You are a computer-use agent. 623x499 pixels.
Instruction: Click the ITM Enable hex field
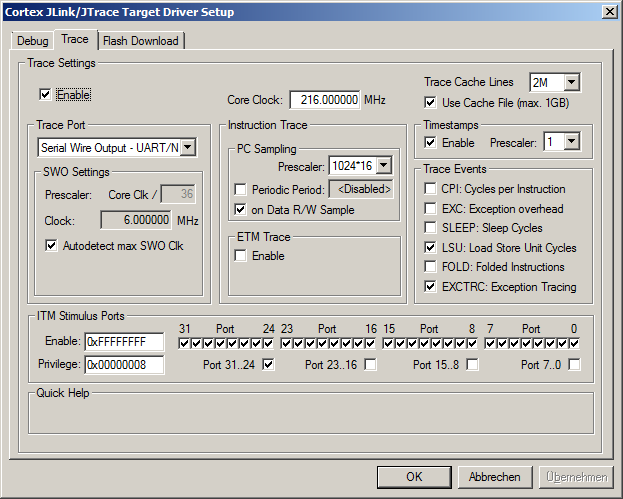(124, 342)
